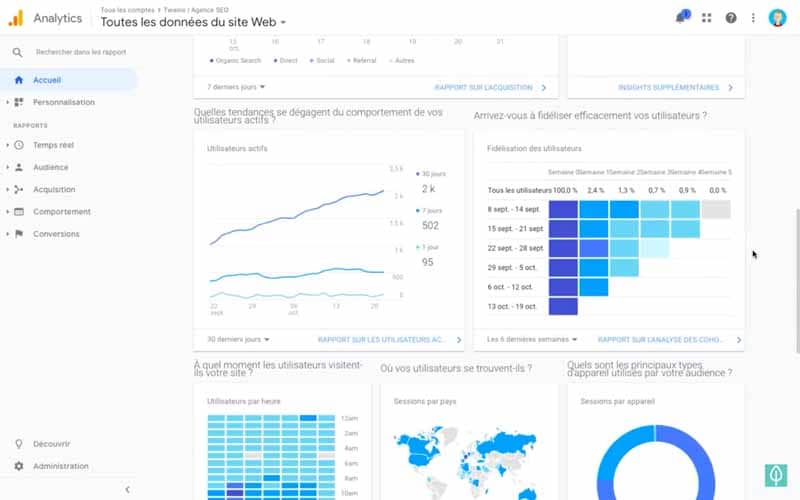This screenshot has height=500, width=800.
Task: Open the help question mark icon
Action: (731, 18)
